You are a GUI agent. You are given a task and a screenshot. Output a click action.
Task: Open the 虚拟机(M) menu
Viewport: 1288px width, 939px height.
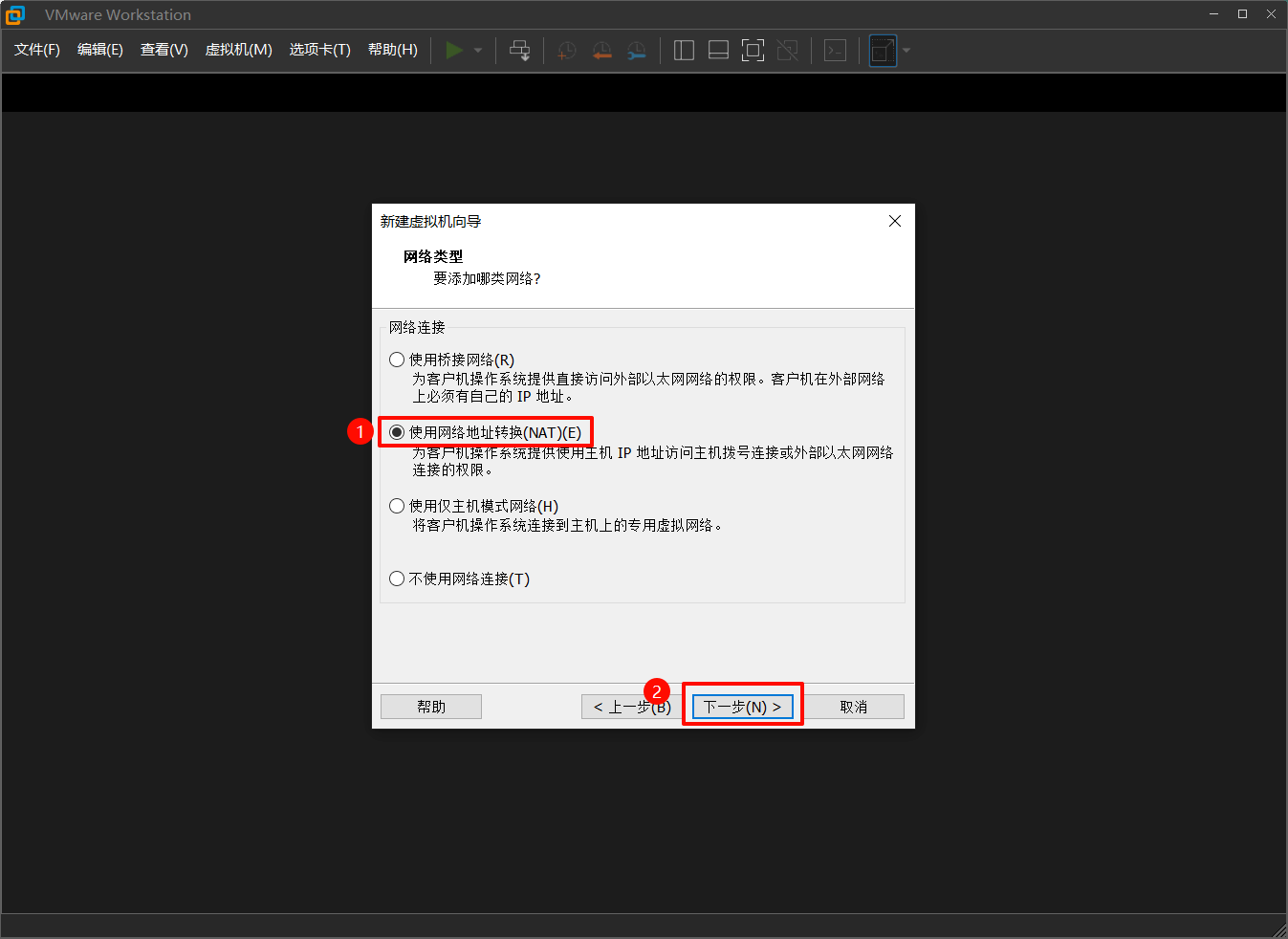coord(238,50)
